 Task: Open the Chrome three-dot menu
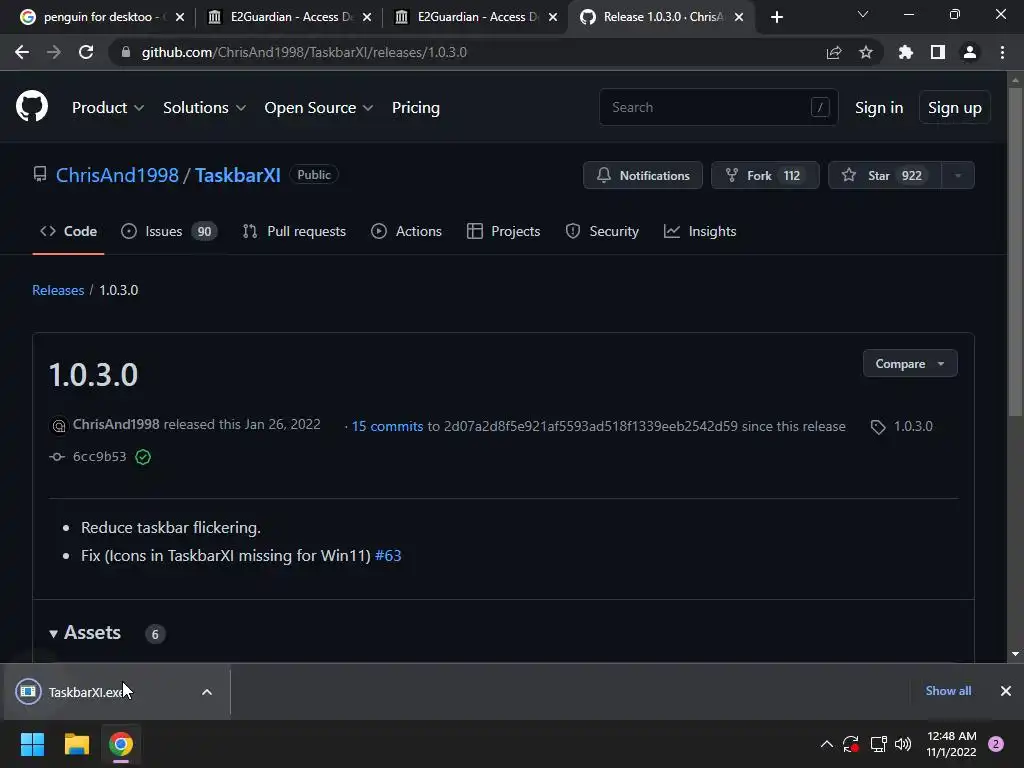coord(1002,52)
